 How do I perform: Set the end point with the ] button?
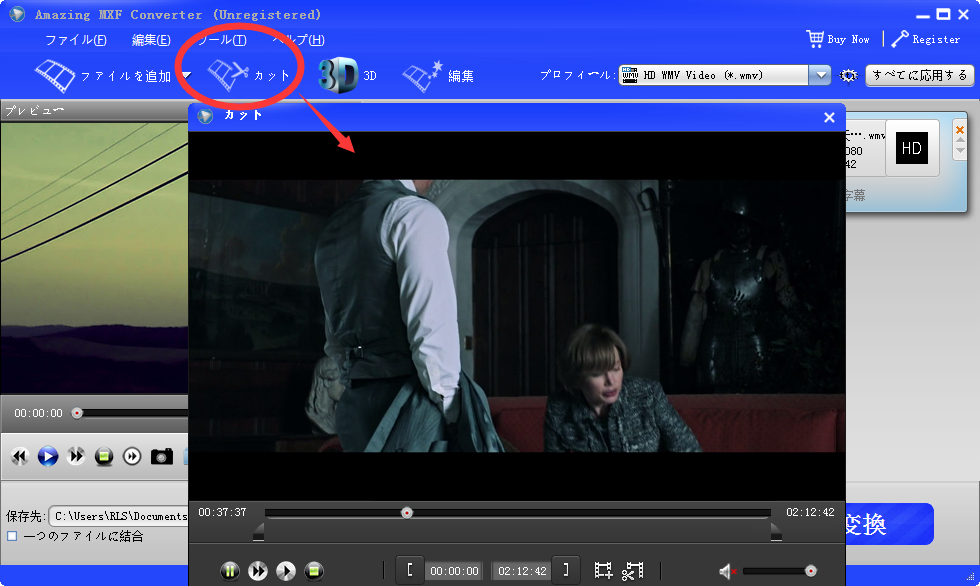pos(566,570)
